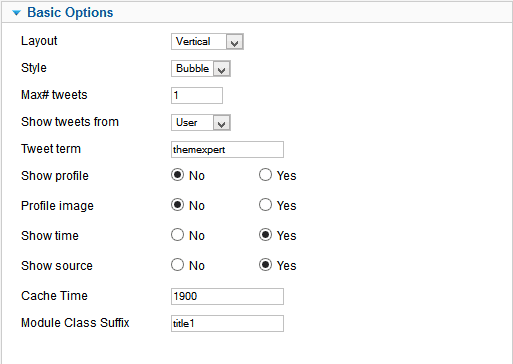The height and width of the screenshot is (364, 513).
Task: Select Yes for Show time
Action: (265, 235)
